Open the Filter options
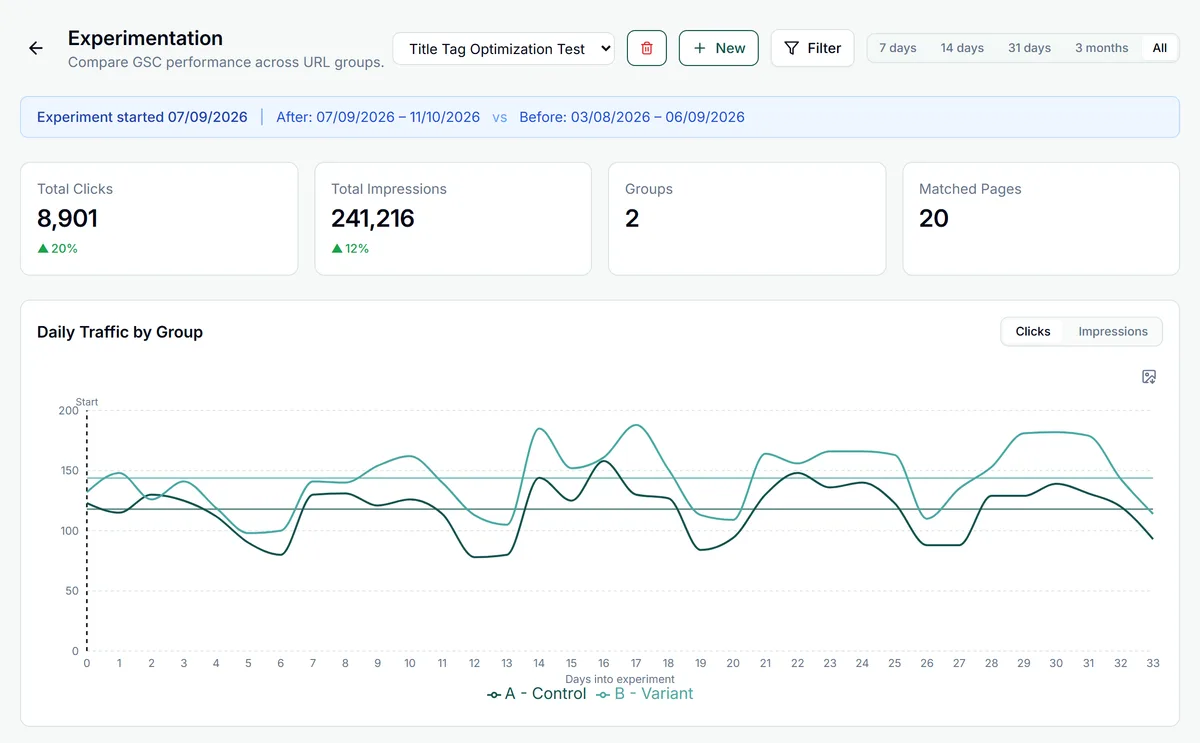The height and width of the screenshot is (743, 1200). click(x=812, y=48)
